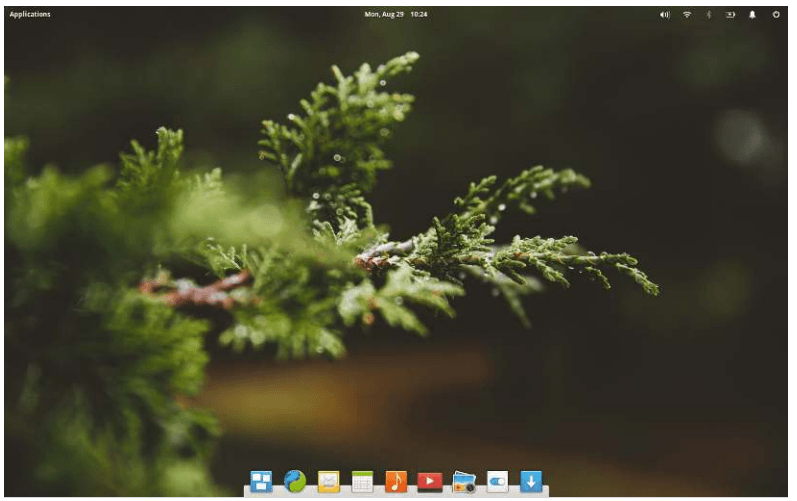797x501 pixels.
Task: Launch the web browser from the dock
Action: coord(295,481)
